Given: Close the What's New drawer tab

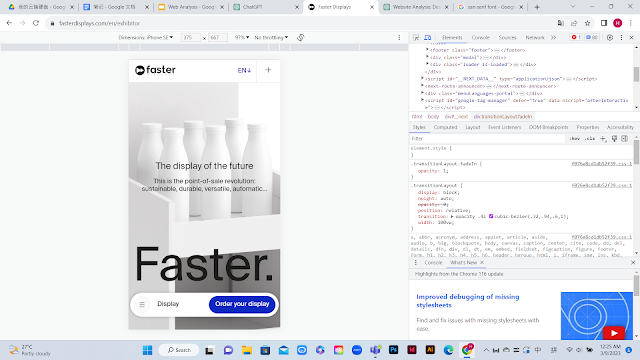Looking at the screenshot, I should coord(482,262).
